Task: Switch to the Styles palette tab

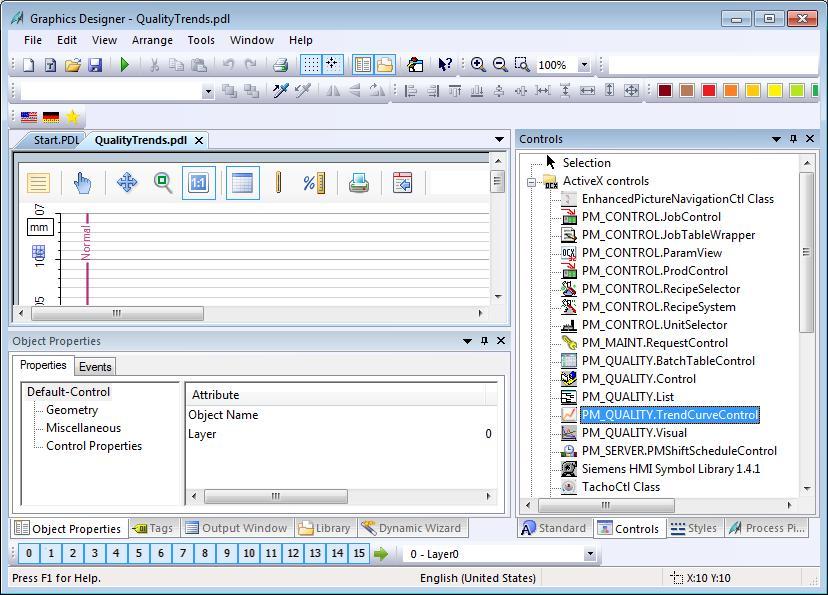Action: (x=693, y=528)
